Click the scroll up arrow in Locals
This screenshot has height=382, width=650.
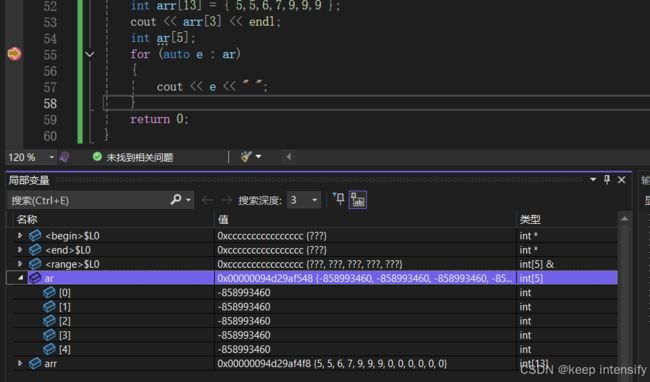tap(624, 219)
